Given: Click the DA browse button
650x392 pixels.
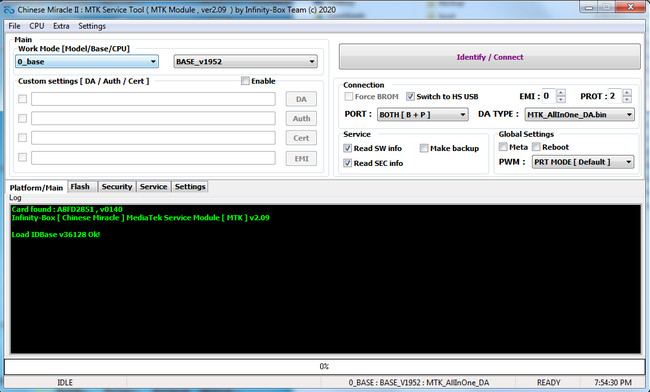Looking at the screenshot, I should [x=301, y=99].
